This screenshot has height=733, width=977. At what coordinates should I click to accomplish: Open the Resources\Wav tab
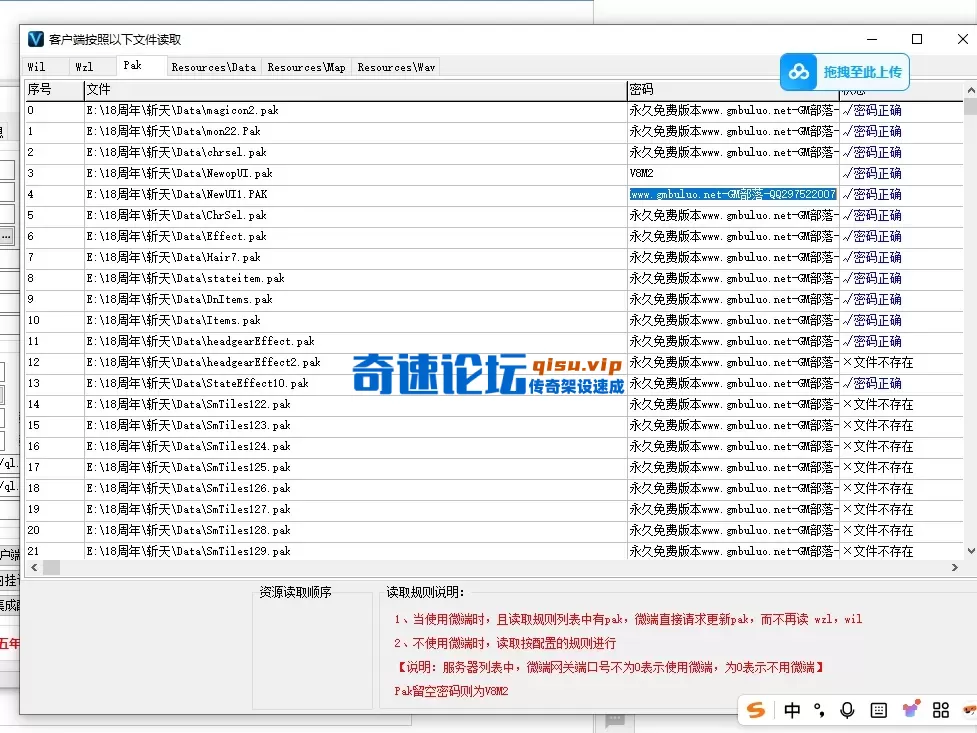pos(395,67)
